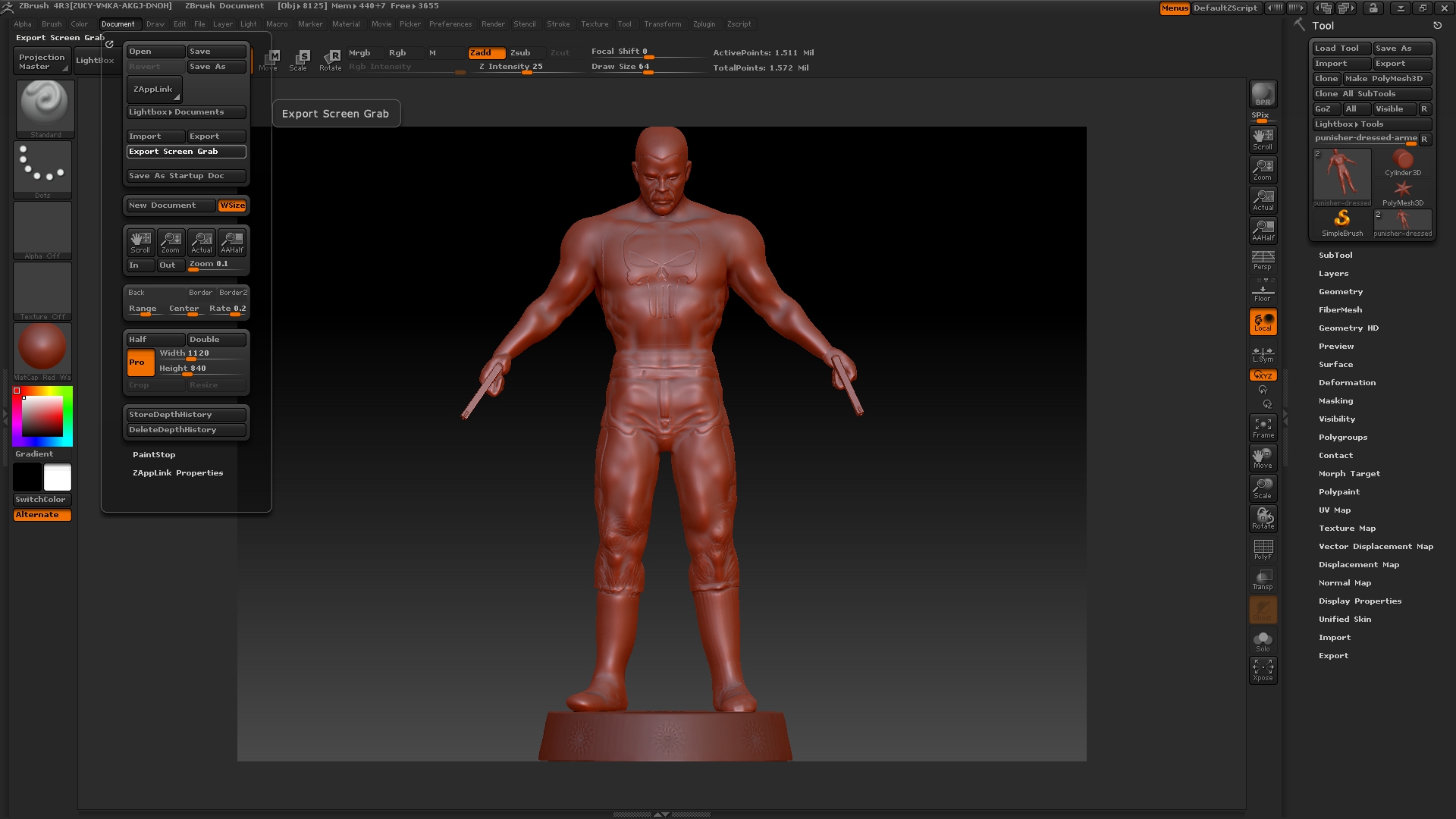This screenshot has height=819, width=1456.
Task: Toggle the Local transformation button
Action: tap(1263, 322)
